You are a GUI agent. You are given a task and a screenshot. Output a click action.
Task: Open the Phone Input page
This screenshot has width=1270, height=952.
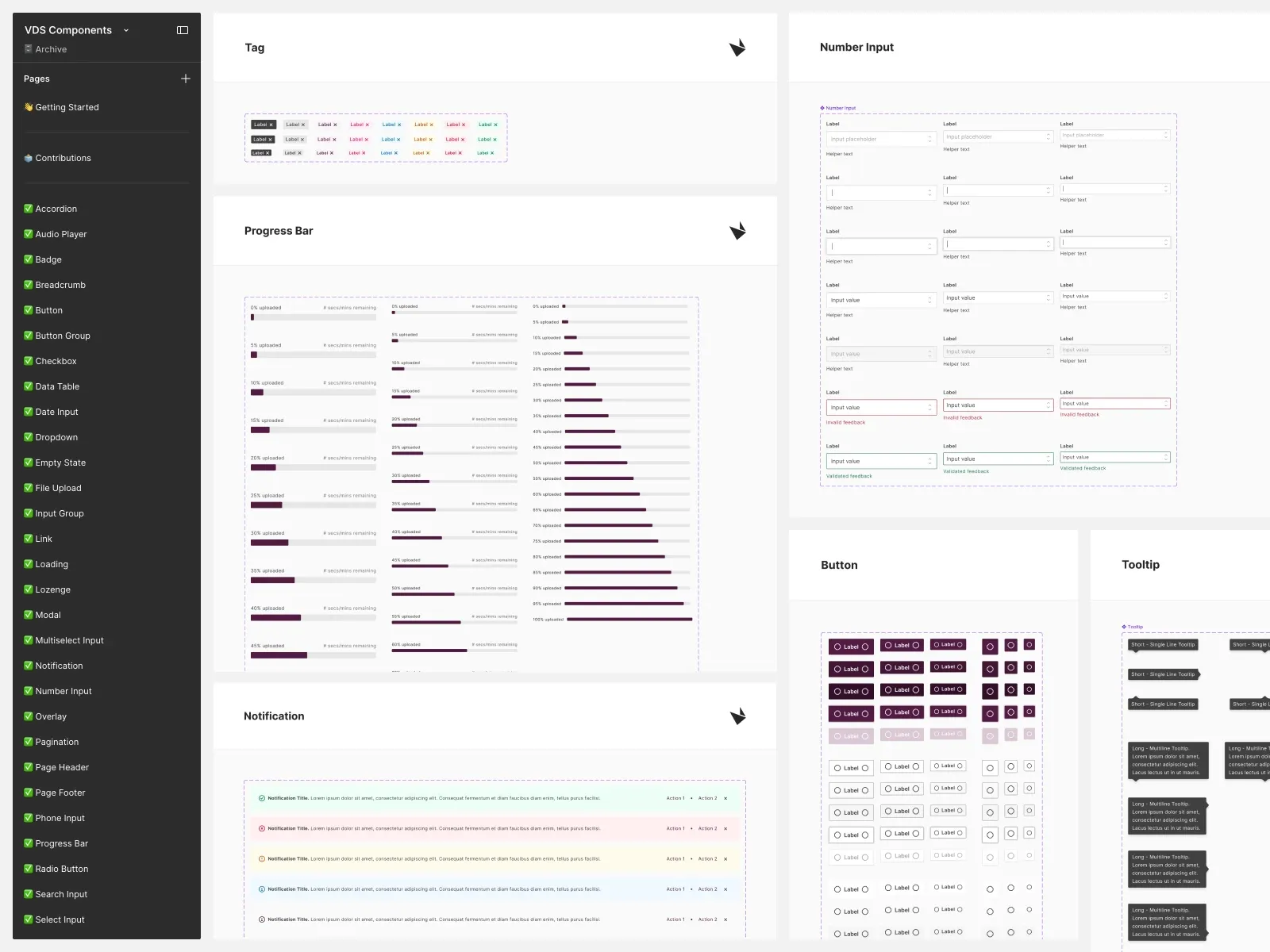60,818
